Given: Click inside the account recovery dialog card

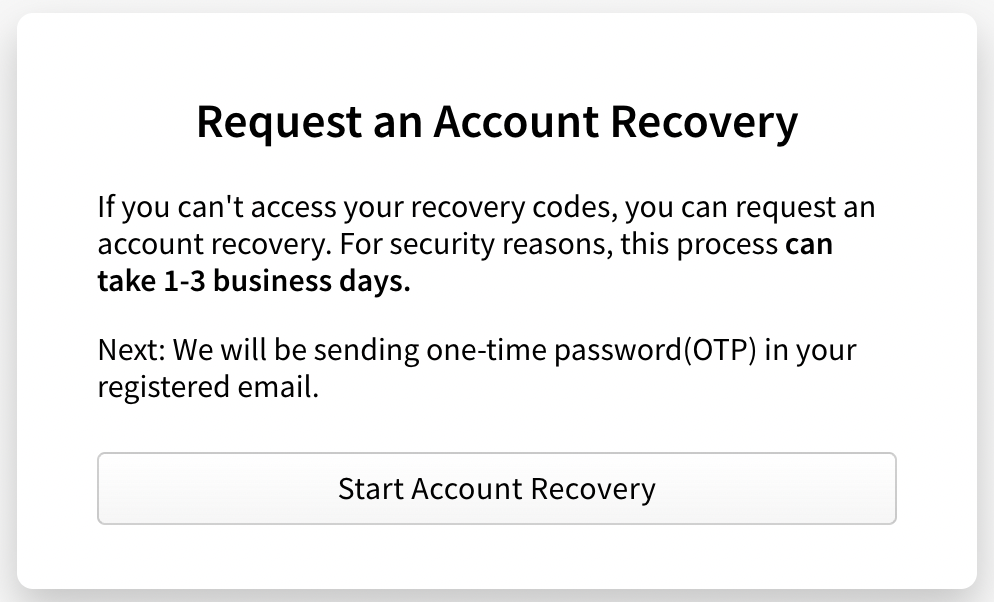Looking at the screenshot, I should click(497, 420).
